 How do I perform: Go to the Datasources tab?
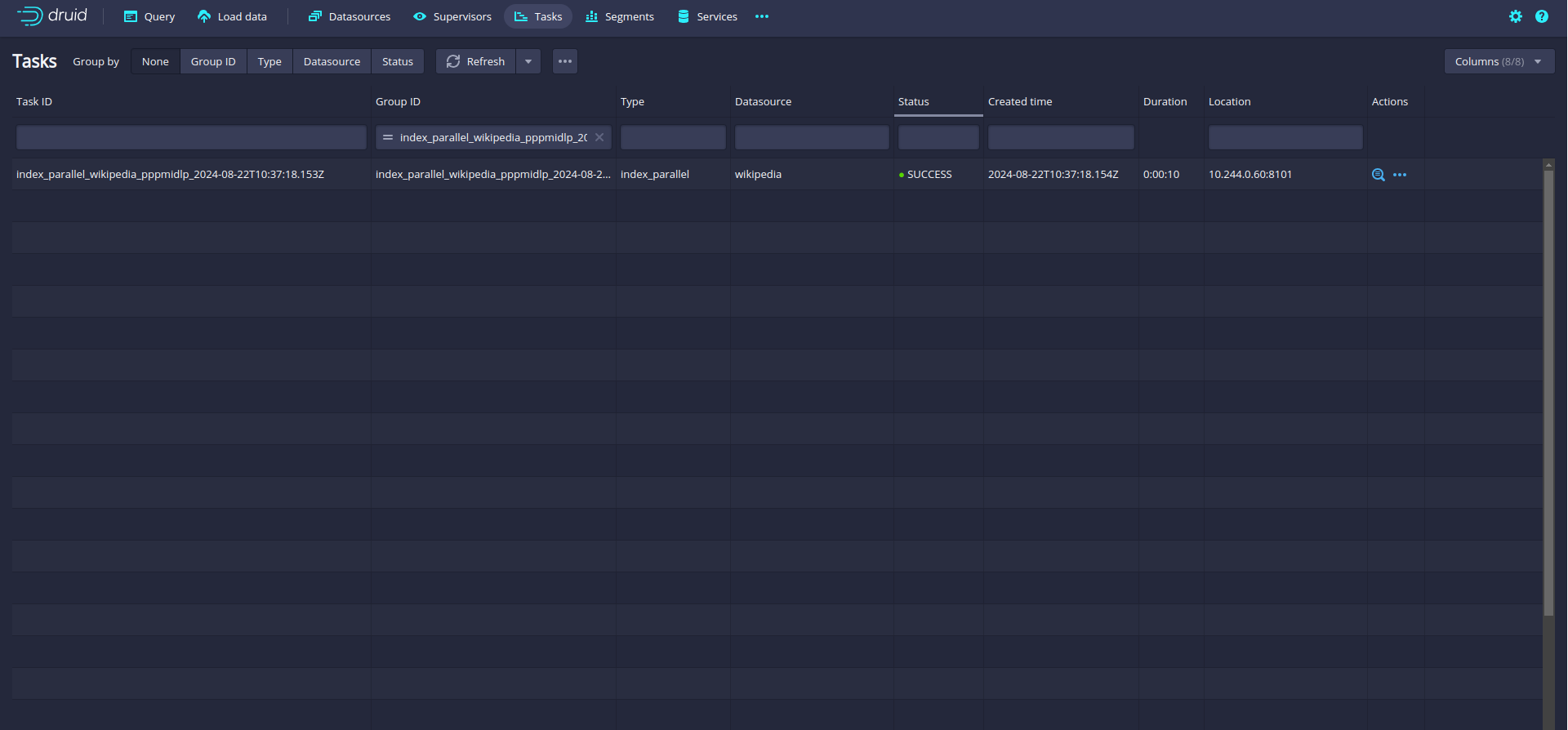350,16
